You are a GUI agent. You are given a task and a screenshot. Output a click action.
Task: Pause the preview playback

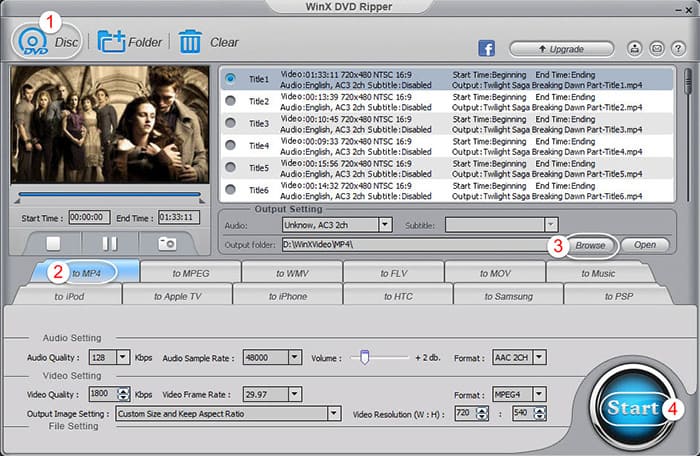pyautogui.click(x=110, y=243)
